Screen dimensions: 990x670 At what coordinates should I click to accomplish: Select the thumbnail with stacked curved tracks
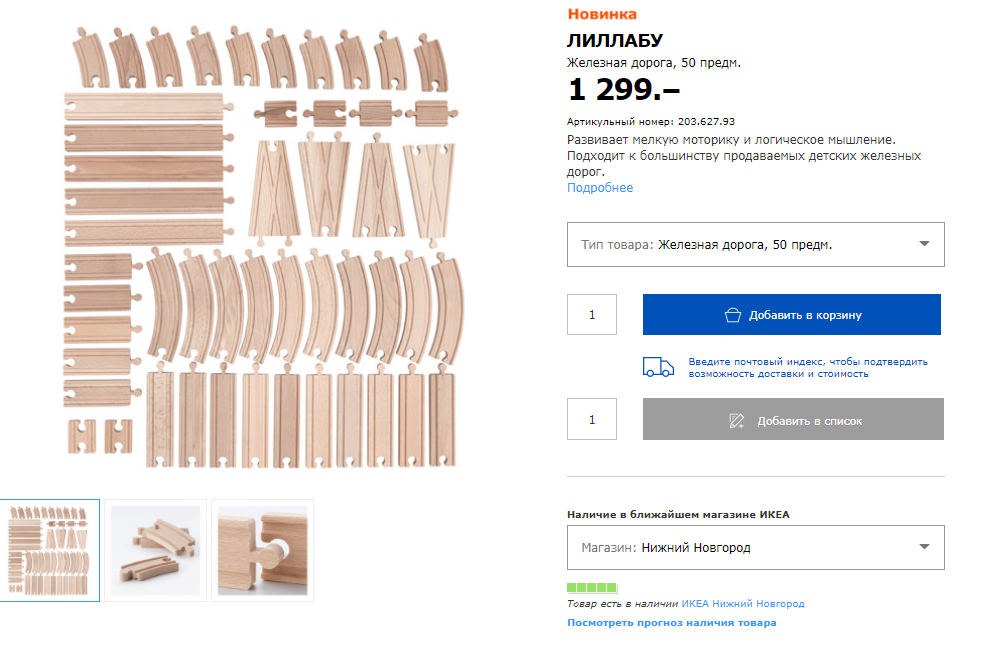tap(156, 550)
